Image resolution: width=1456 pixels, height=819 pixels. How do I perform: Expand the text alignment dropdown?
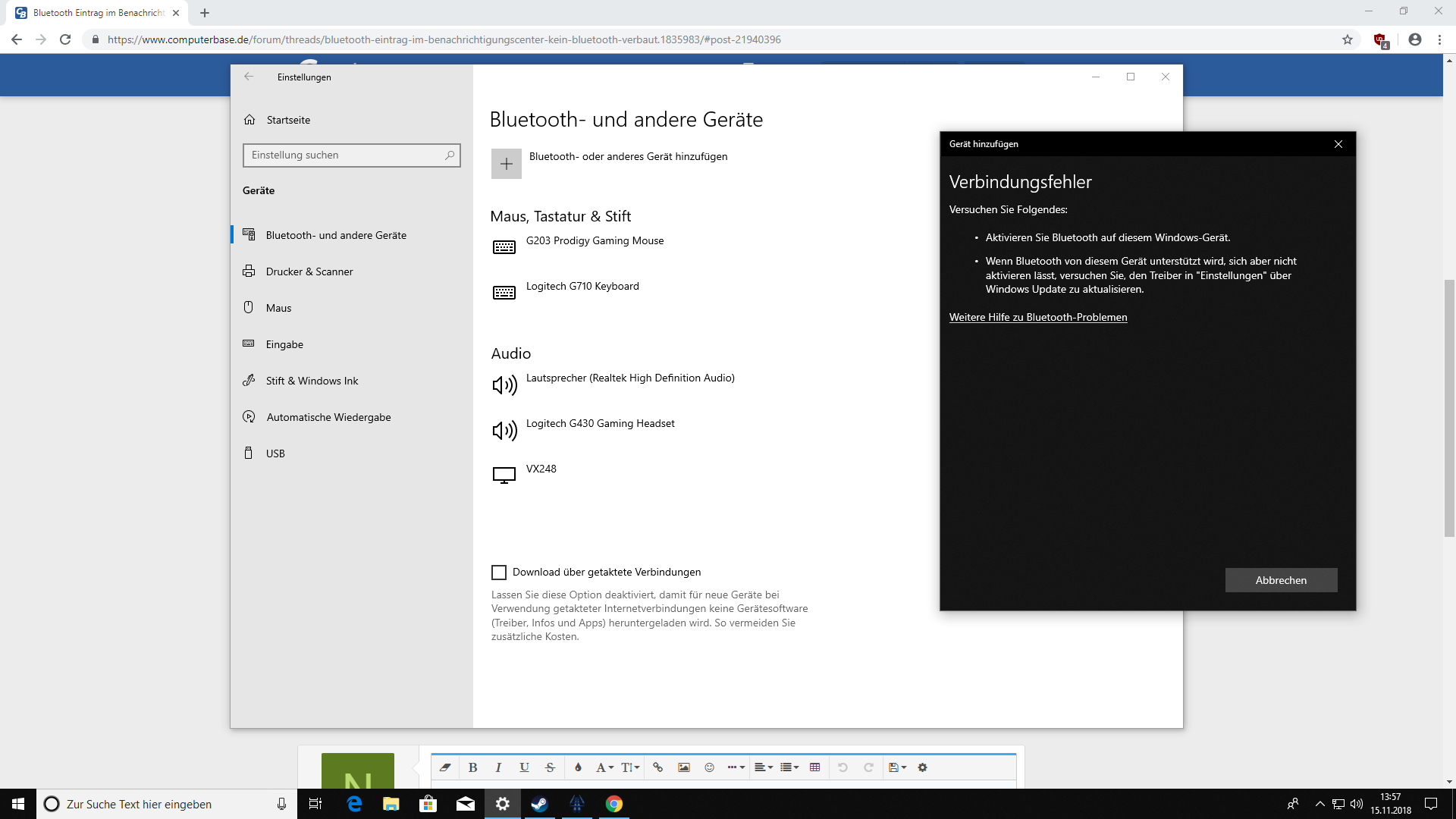tap(764, 767)
